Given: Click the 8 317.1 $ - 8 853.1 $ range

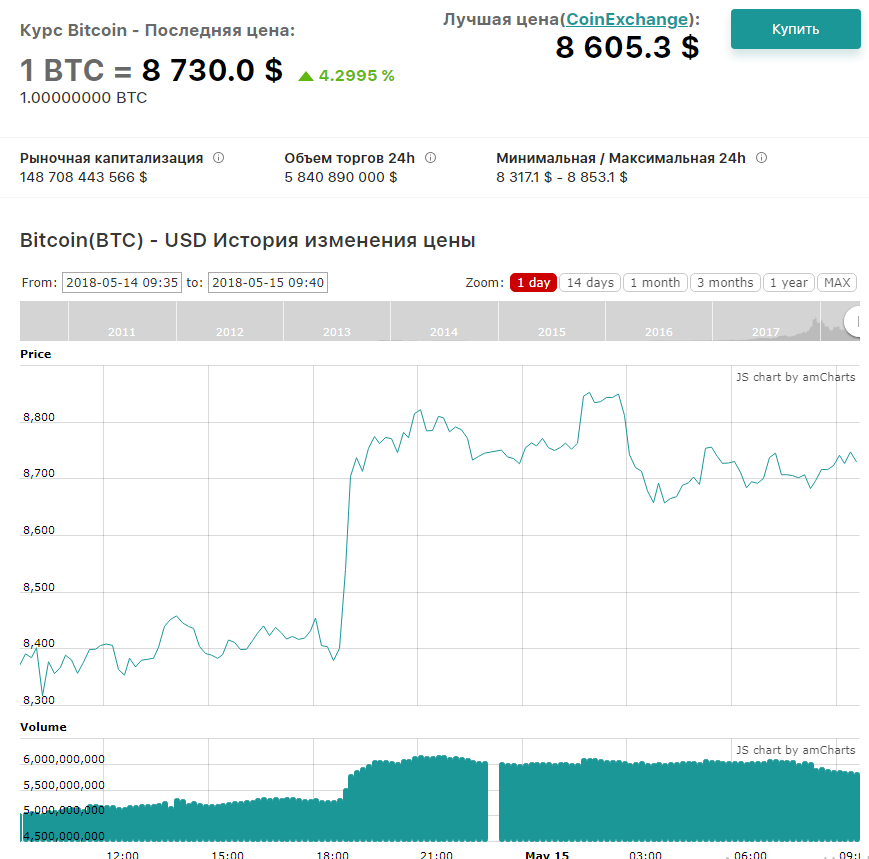Looking at the screenshot, I should [x=561, y=177].
